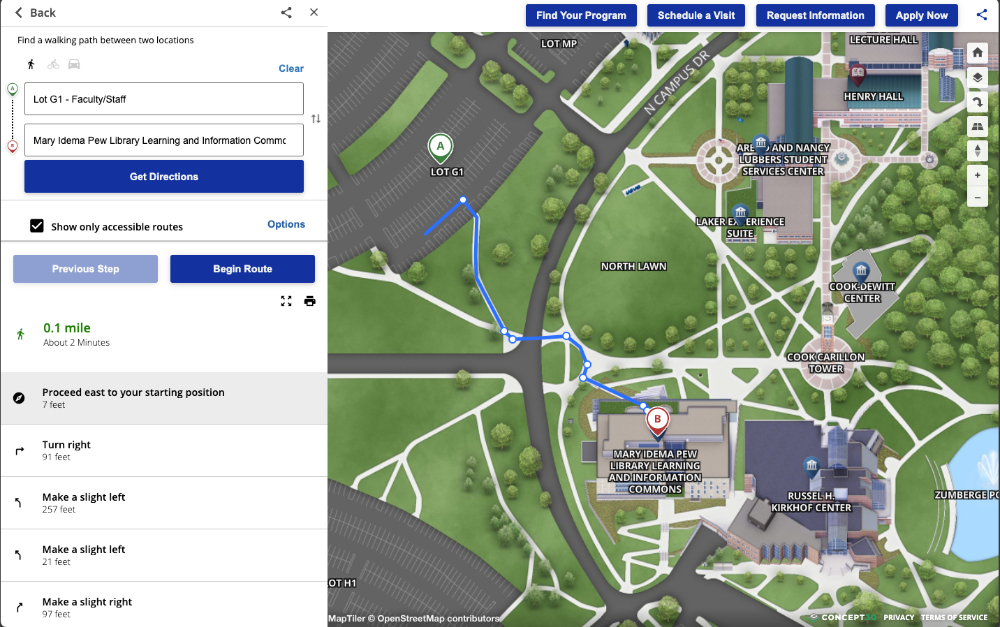Reset map to home view
The width and height of the screenshot is (1000, 627).
[978, 52]
